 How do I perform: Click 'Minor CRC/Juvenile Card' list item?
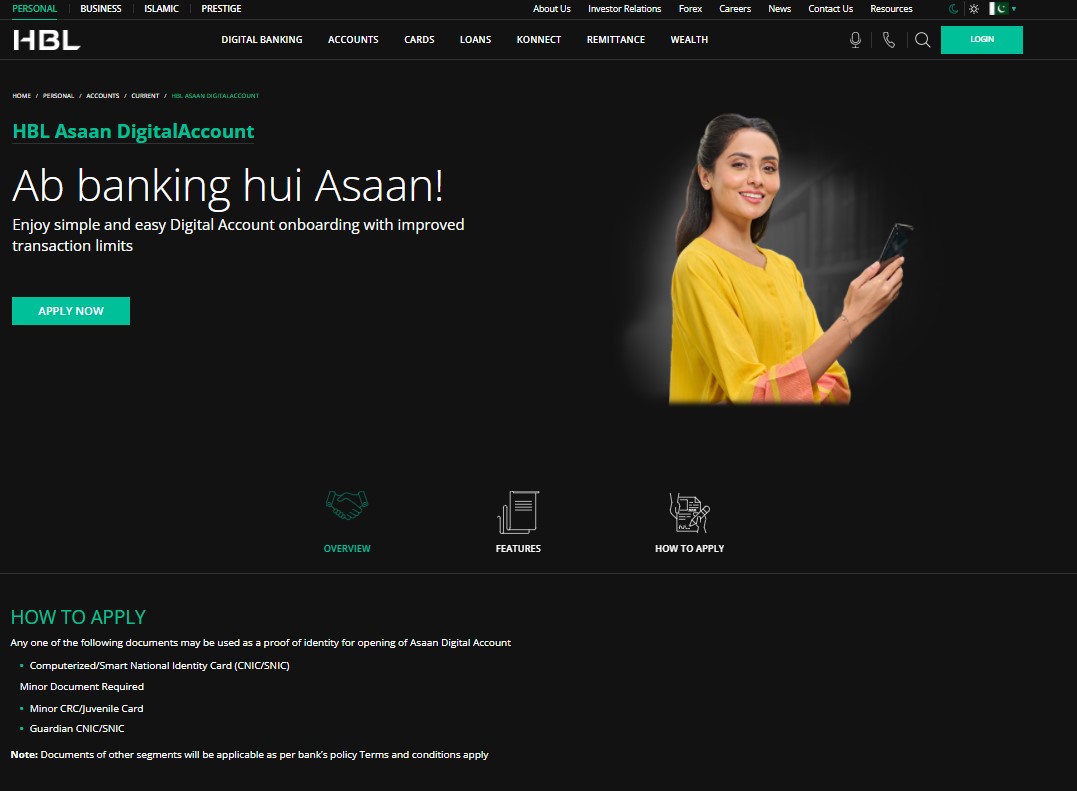(x=87, y=709)
